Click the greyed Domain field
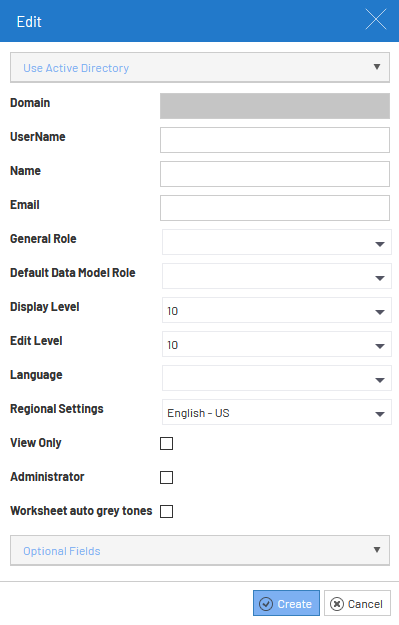 275,106
